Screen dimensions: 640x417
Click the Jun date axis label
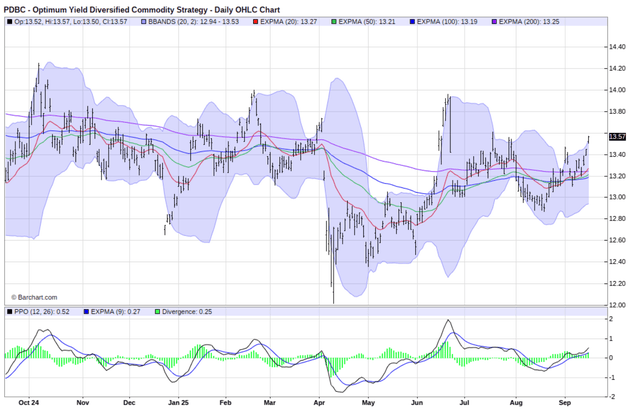point(417,403)
